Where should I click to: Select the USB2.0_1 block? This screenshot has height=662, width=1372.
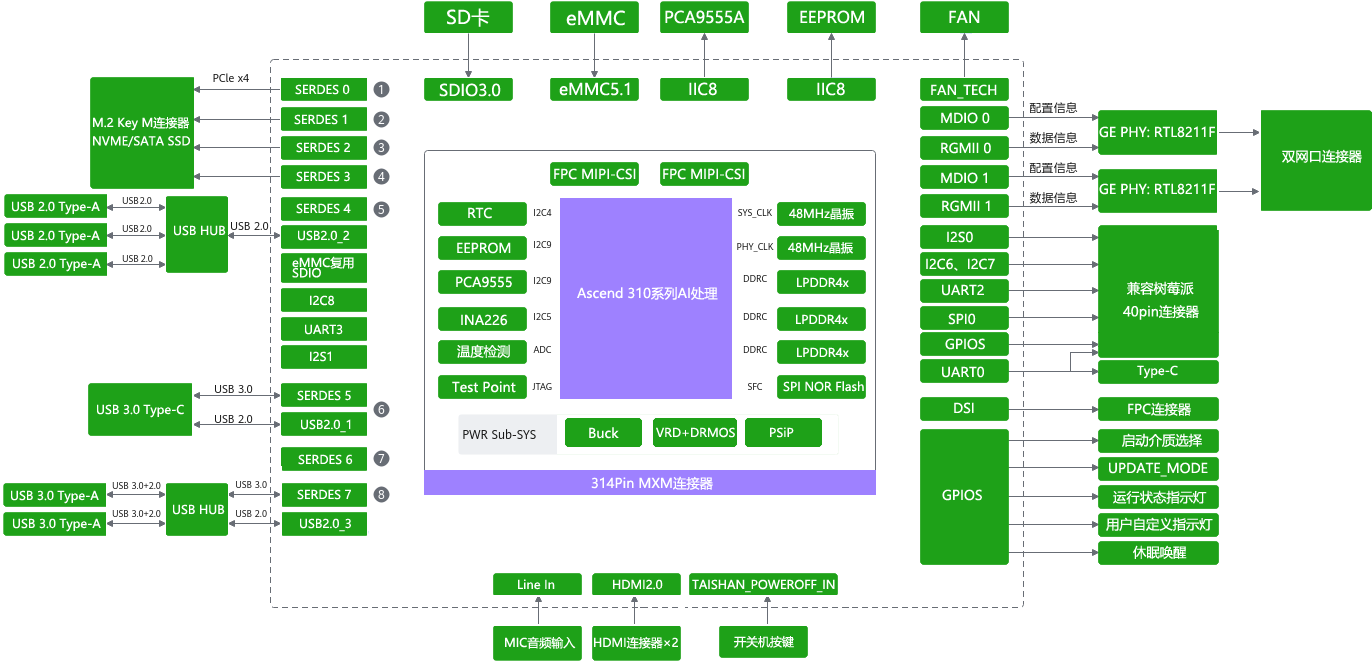[x=323, y=424]
